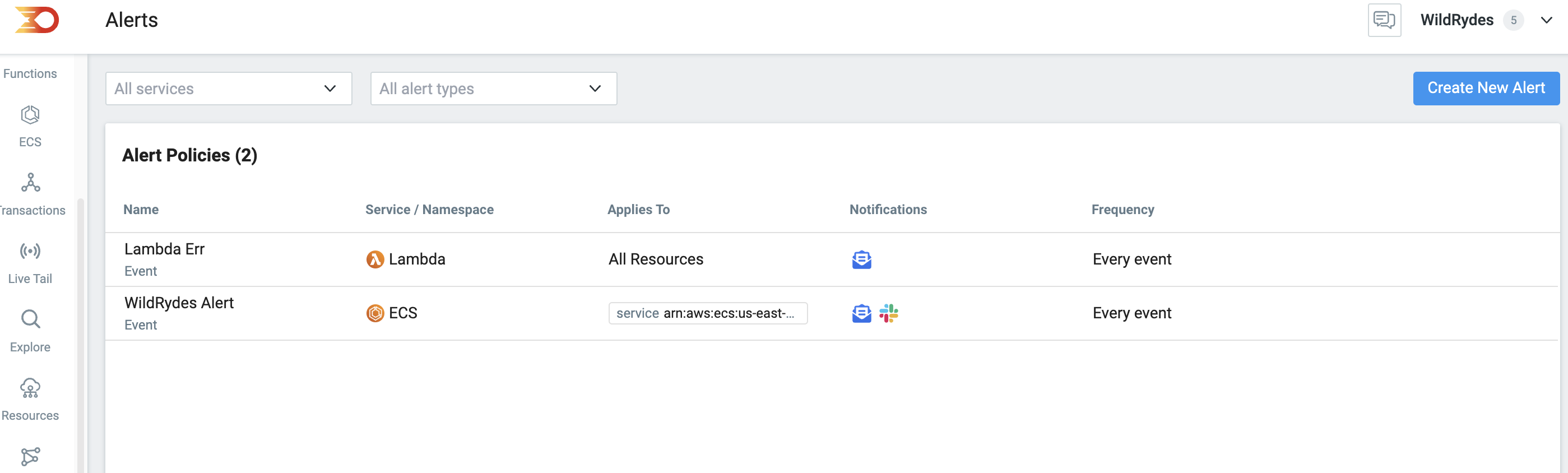This screenshot has height=473, width=1568.
Task: Open the Resources section in sidebar
Action: 30,400
